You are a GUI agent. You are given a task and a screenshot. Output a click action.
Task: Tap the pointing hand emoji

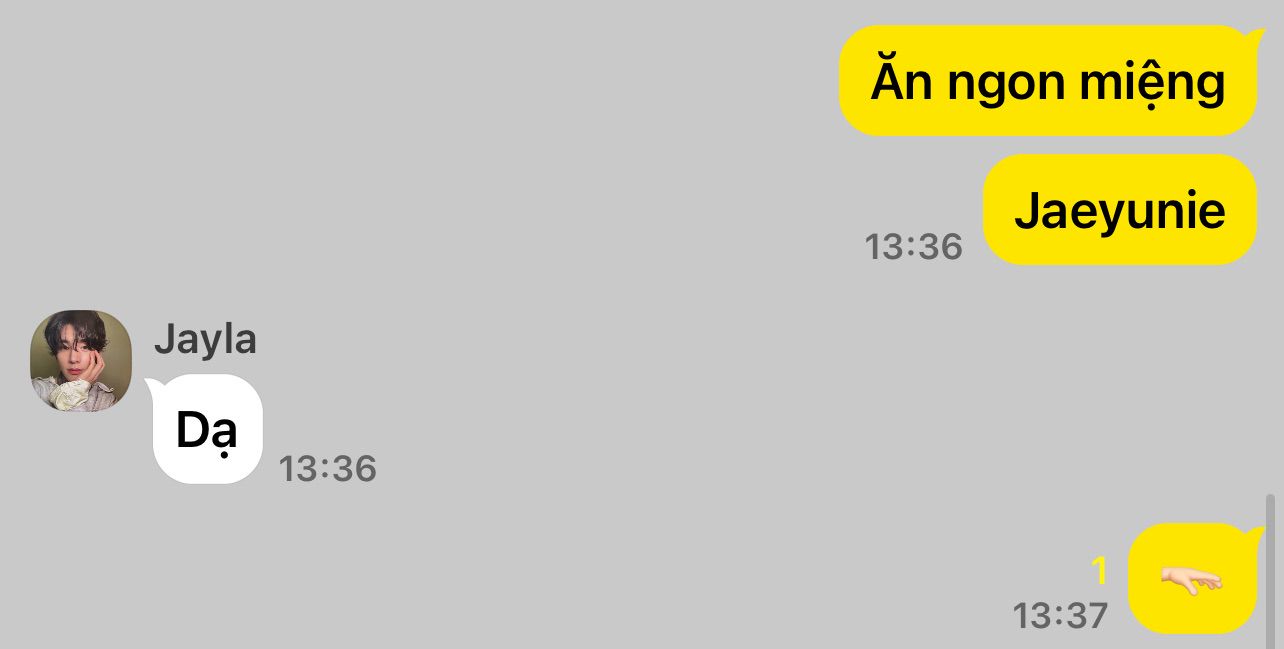pos(1191,580)
